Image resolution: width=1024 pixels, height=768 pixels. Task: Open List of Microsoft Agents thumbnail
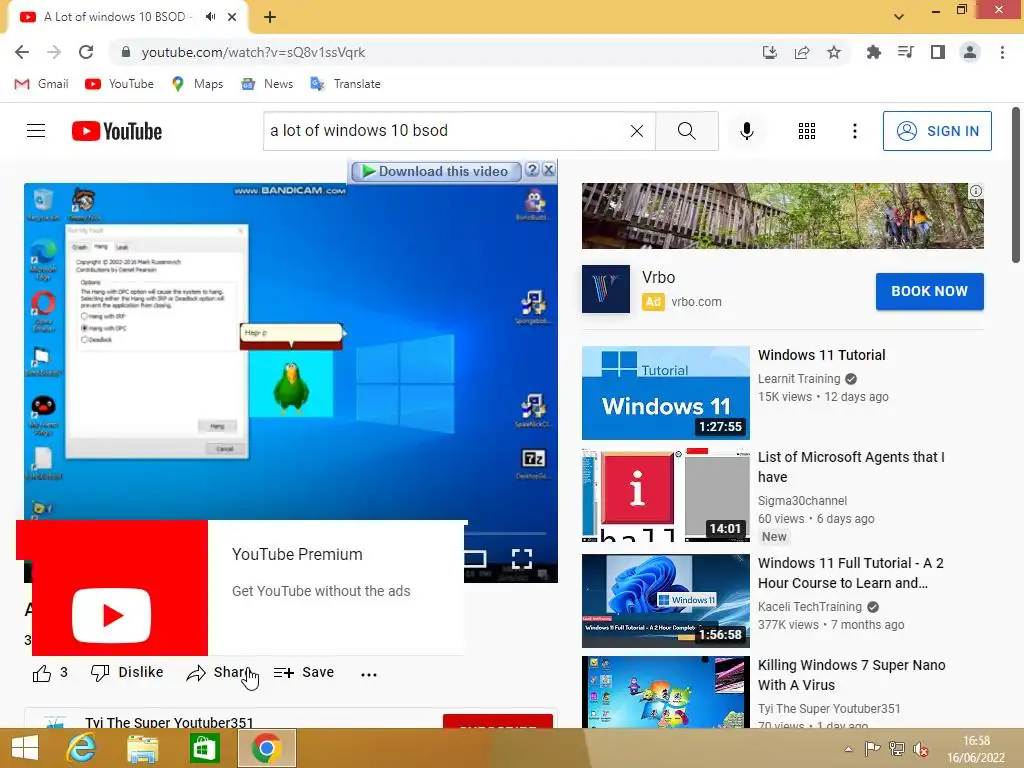tap(665, 495)
